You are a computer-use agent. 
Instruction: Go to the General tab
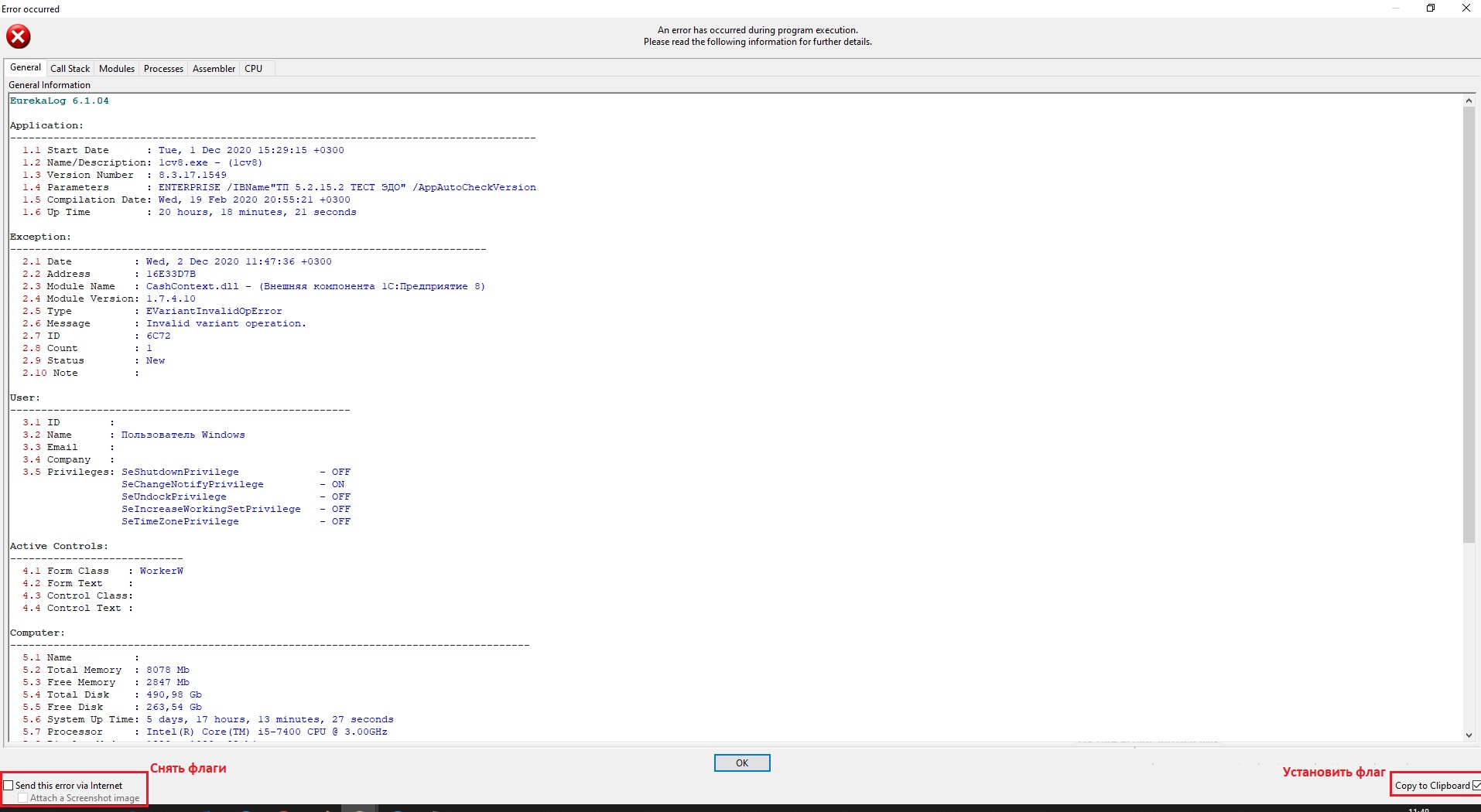point(26,68)
